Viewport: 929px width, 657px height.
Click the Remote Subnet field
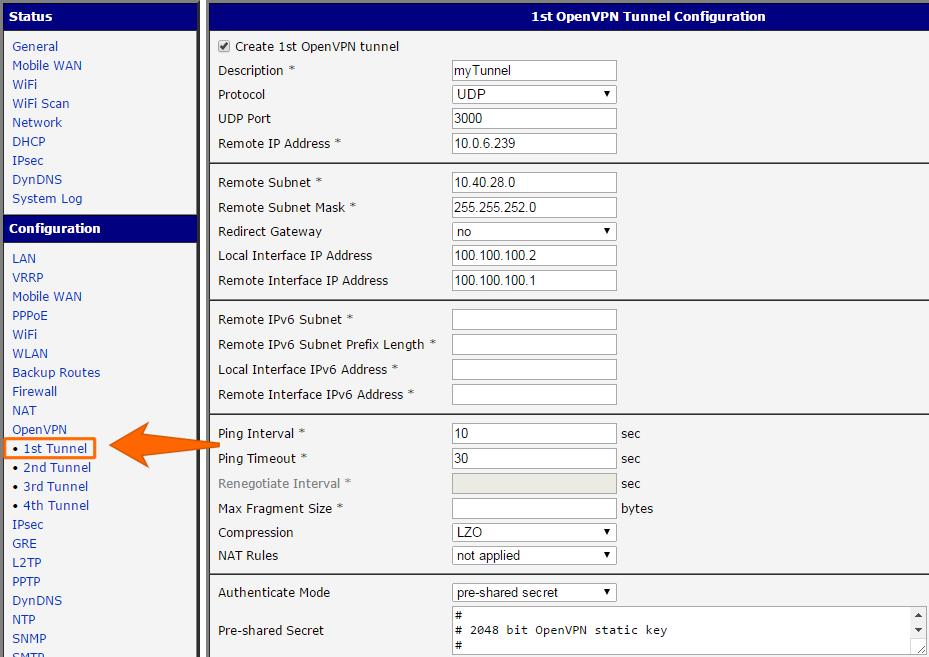[534, 182]
